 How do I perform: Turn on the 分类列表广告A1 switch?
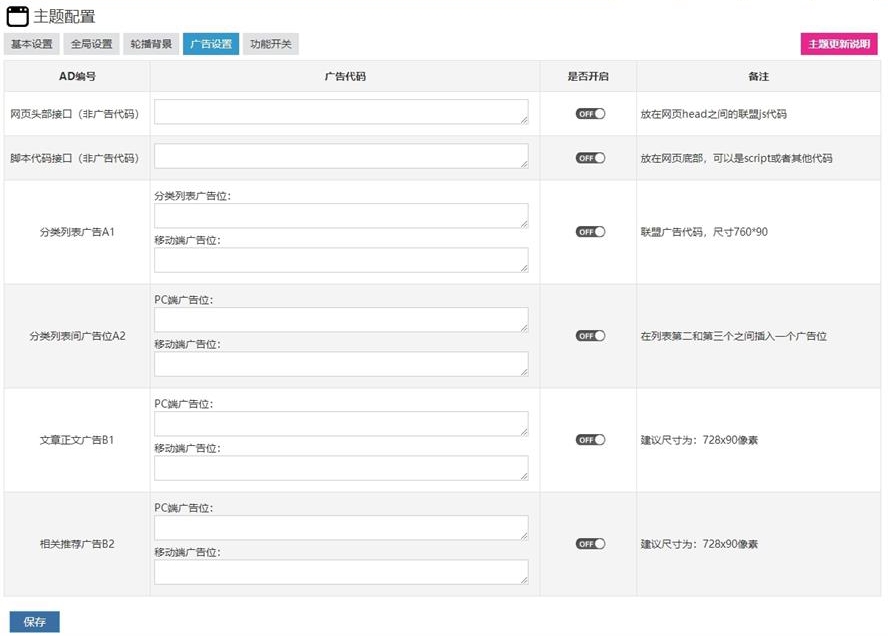click(590, 232)
